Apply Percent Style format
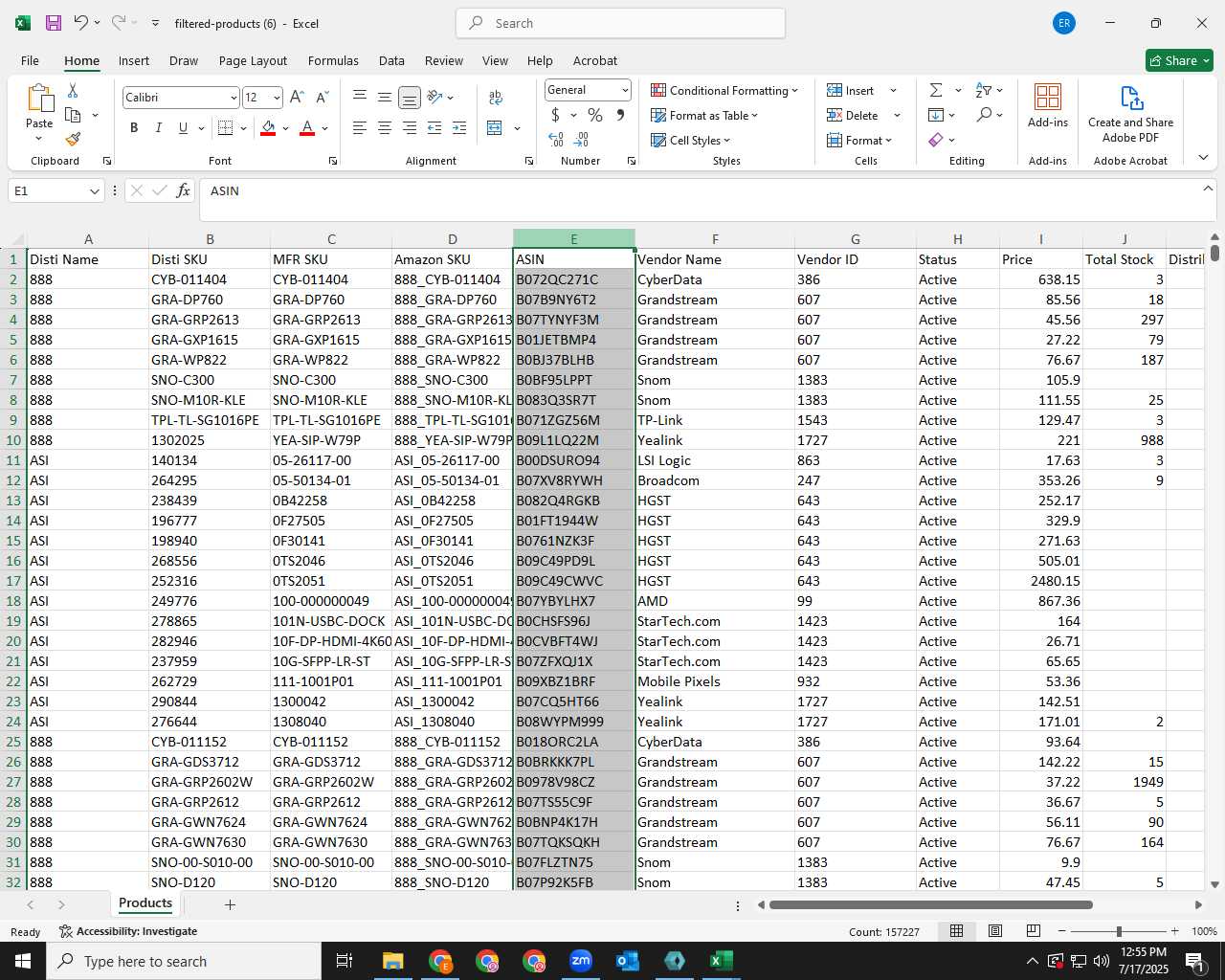1225x980 pixels. pyautogui.click(x=595, y=115)
